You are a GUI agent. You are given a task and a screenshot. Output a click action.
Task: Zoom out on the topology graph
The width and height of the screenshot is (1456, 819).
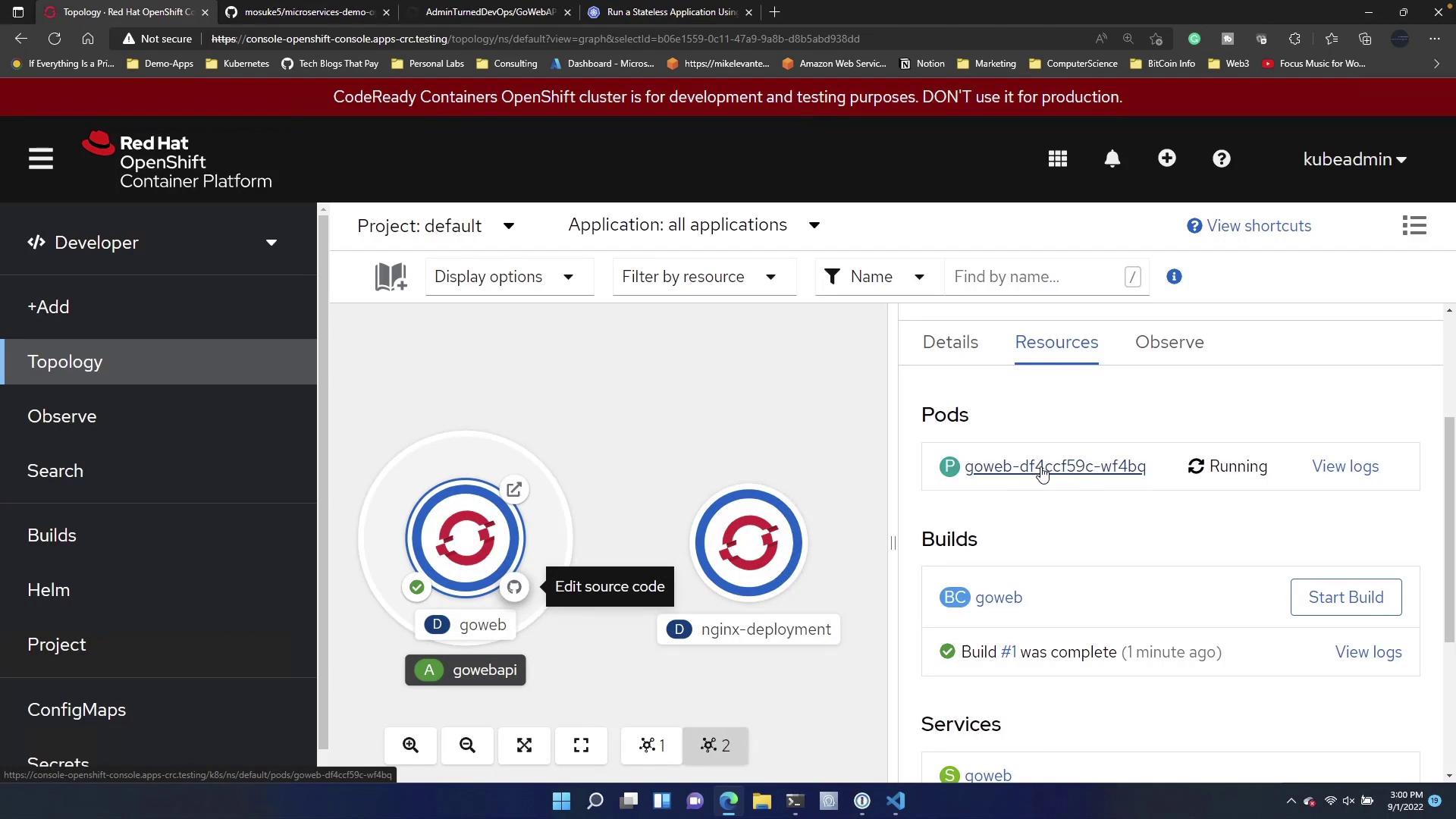pos(467,745)
